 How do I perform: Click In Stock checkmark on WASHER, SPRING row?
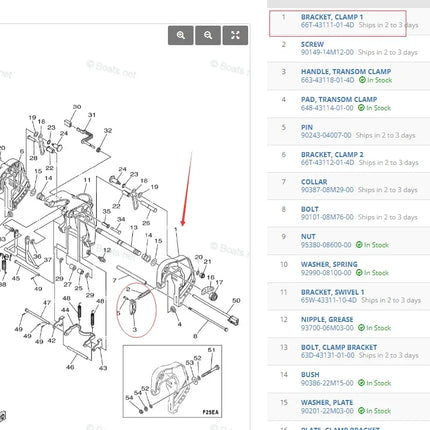(359, 273)
